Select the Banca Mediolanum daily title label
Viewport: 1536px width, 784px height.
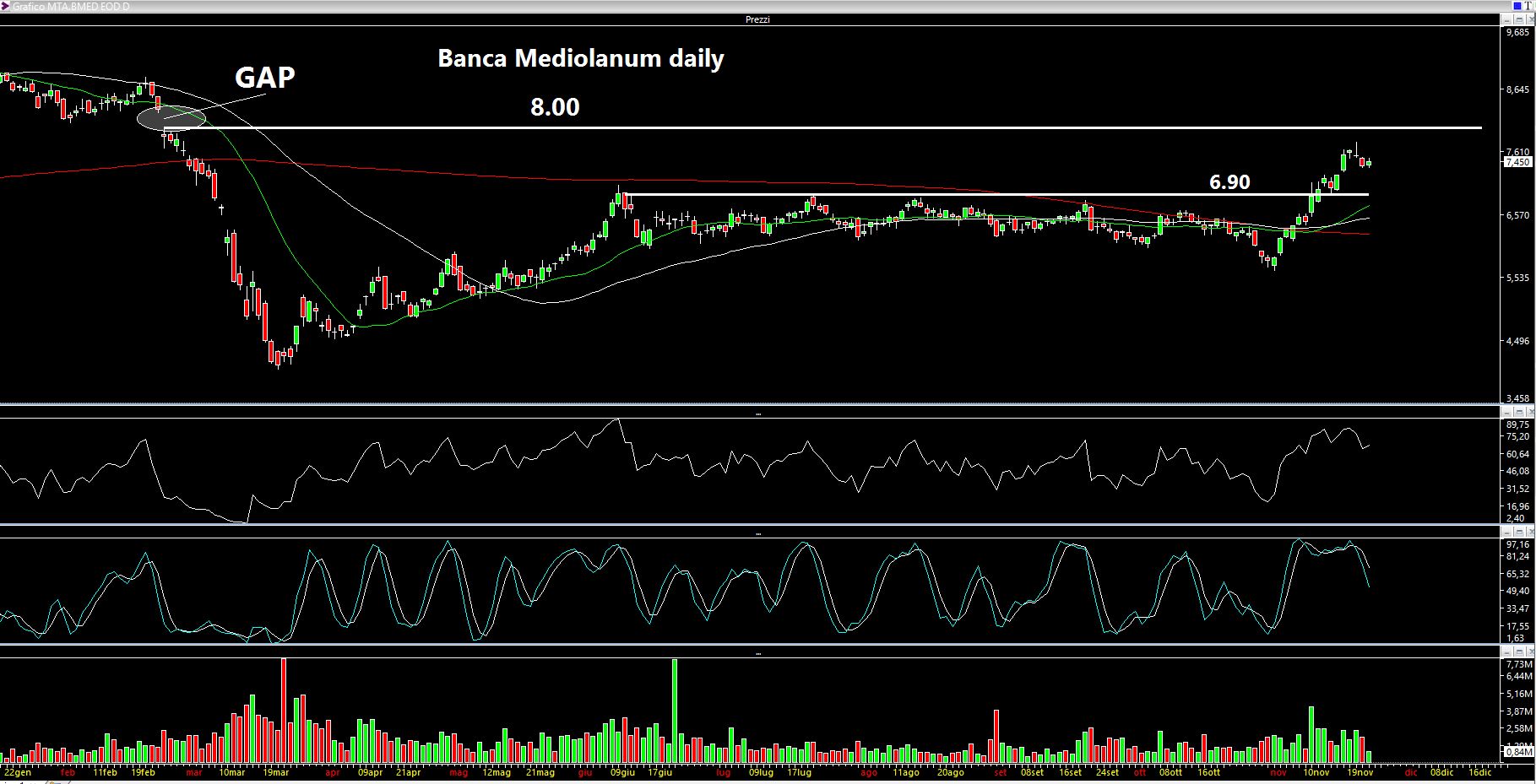[580, 58]
